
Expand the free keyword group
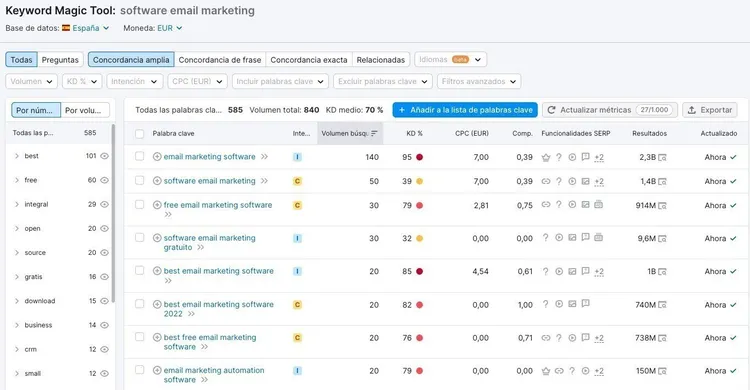17,180
